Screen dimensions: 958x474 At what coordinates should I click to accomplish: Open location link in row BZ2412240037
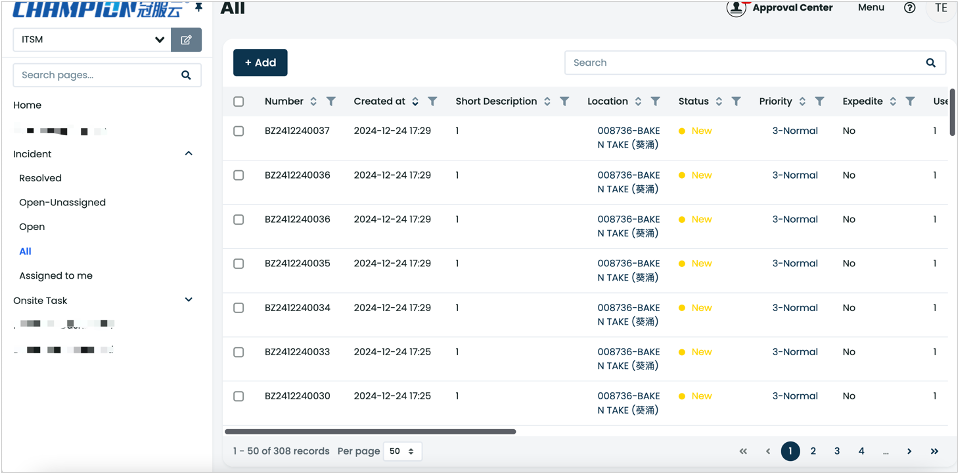pyautogui.click(x=629, y=138)
